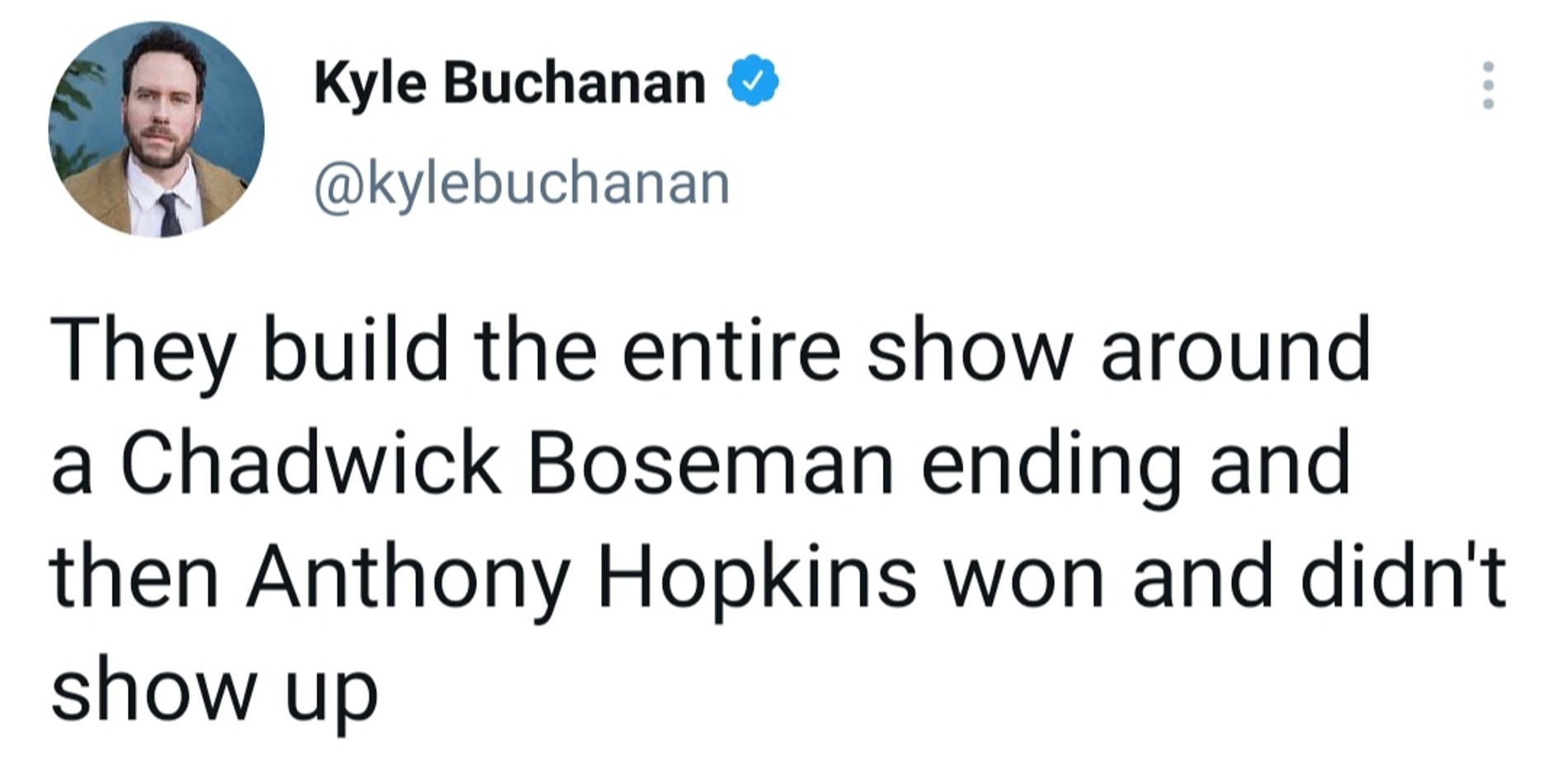This screenshot has height=761, width=1568.
Task: Open the @kylebuchanan handle link
Action: pos(522,184)
